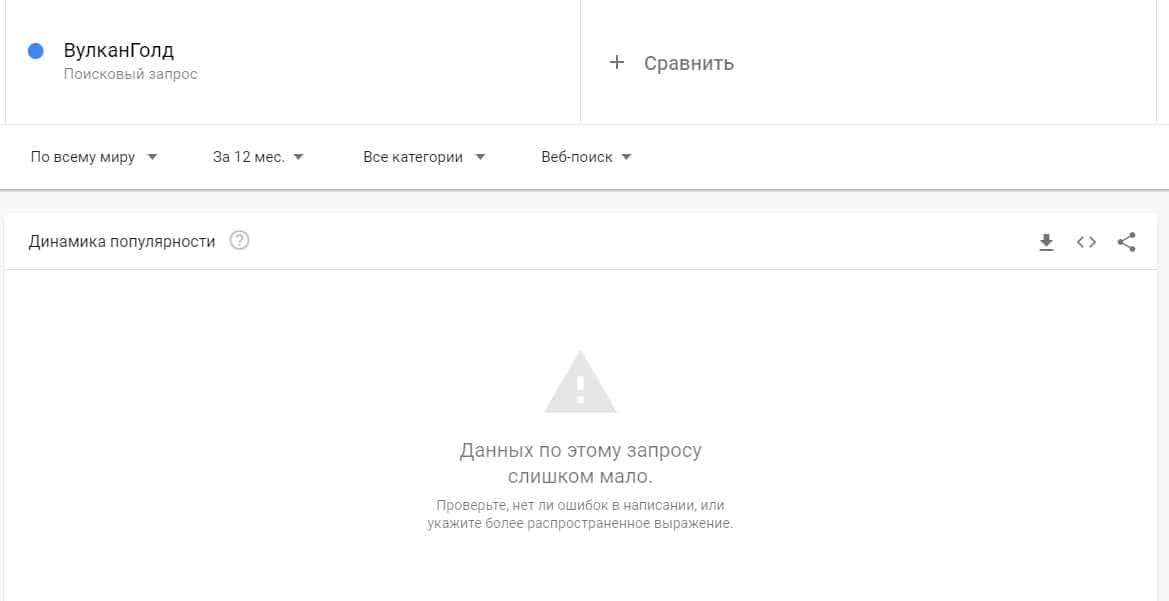The image size is (1169, 601).
Task: Expand the За 12 мес. time range dropdown
Action: [x=258, y=157]
